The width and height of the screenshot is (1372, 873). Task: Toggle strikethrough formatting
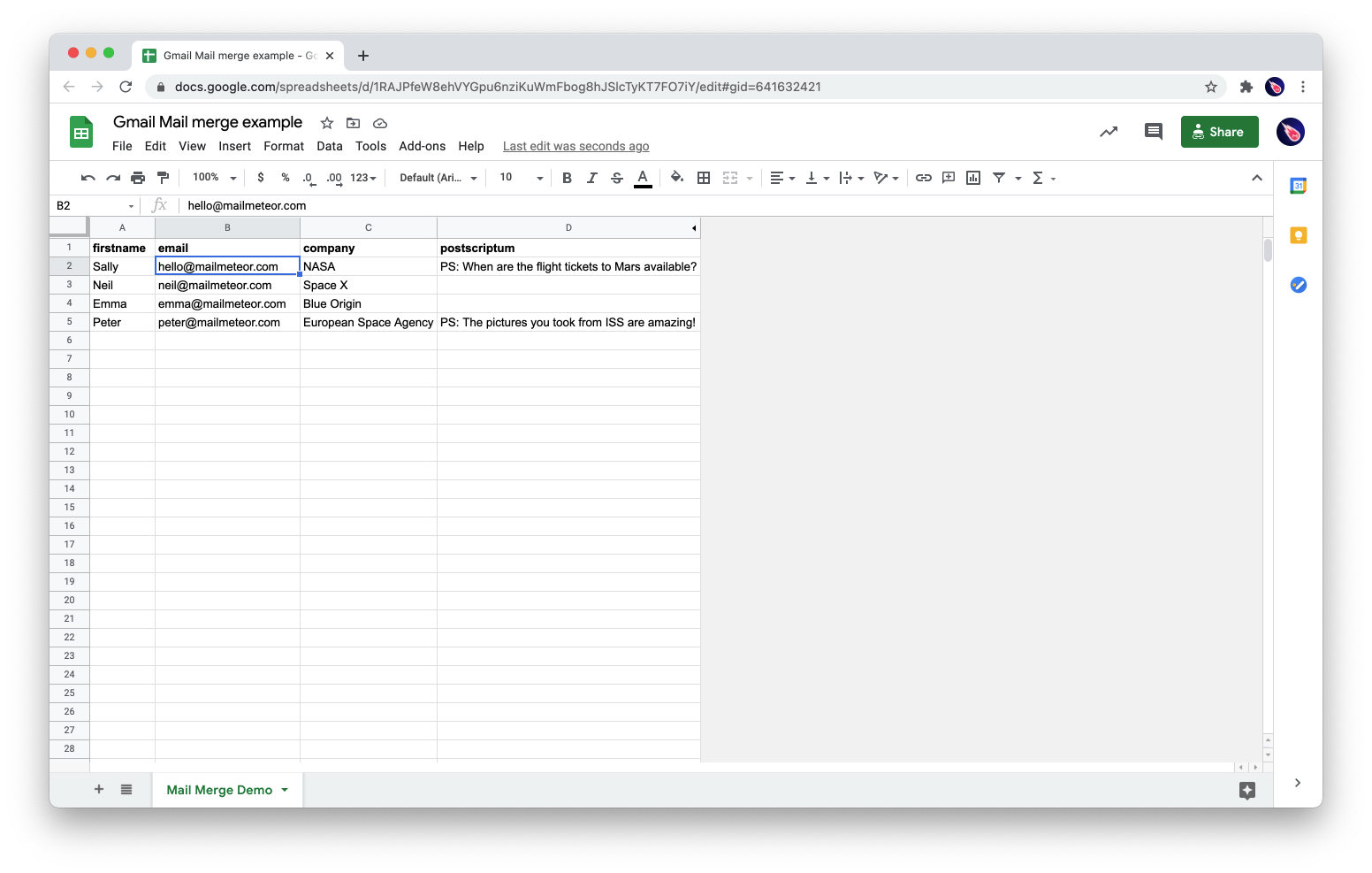617,178
